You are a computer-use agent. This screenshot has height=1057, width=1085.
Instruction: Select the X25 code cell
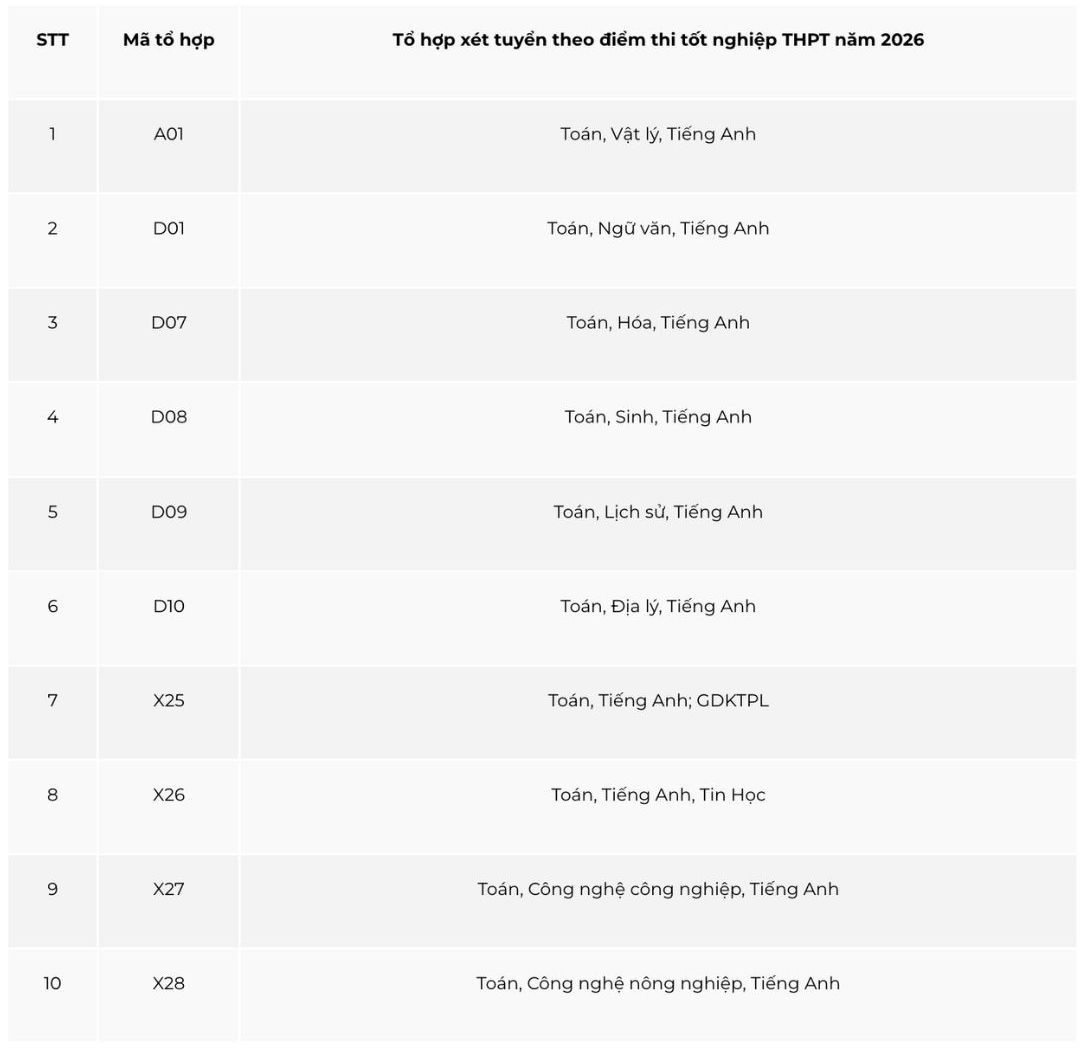point(168,701)
